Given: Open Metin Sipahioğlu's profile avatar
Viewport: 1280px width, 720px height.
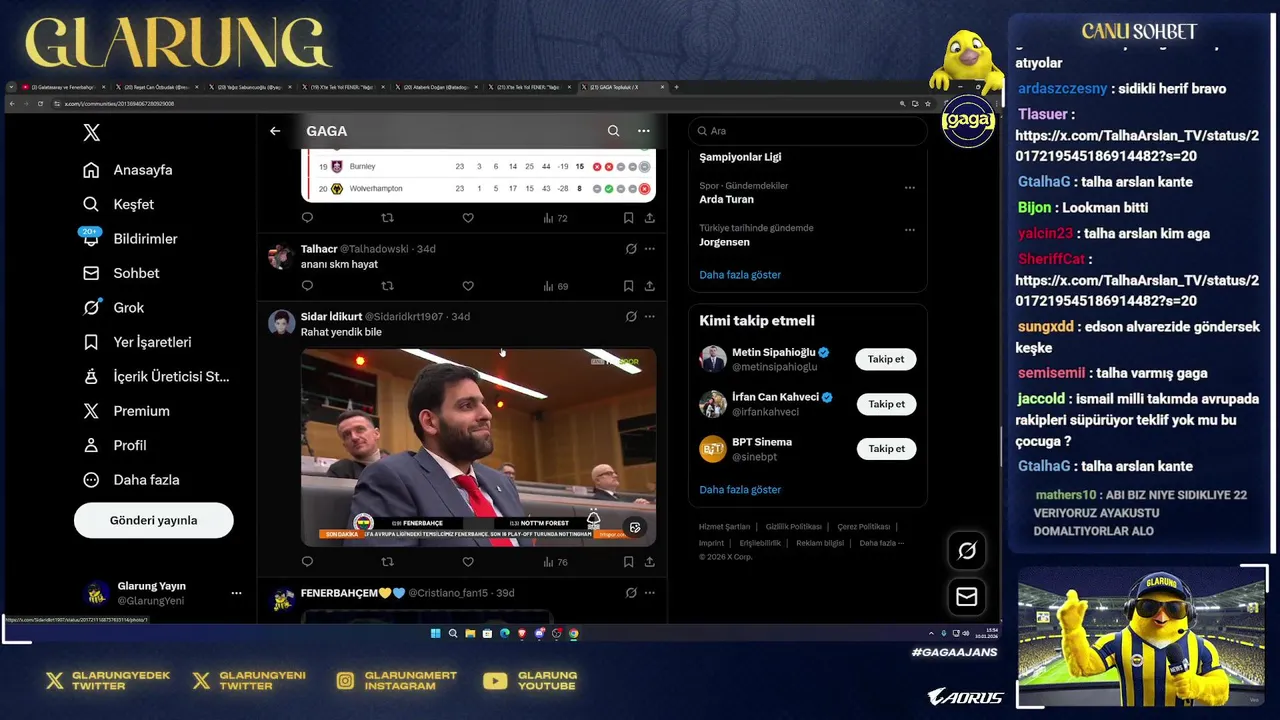Looking at the screenshot, I should tap(712, 359).
